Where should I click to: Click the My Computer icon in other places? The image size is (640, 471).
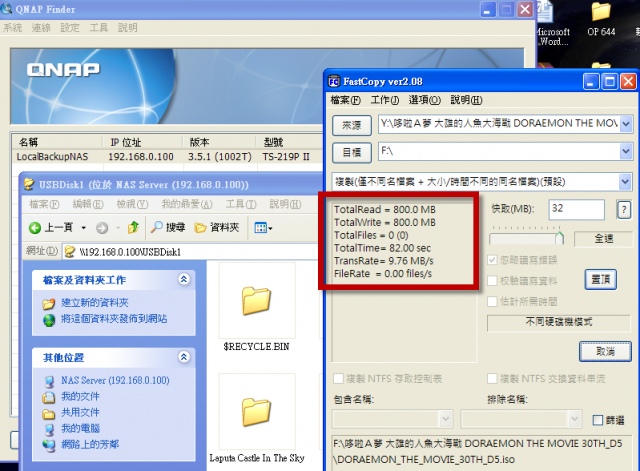coord(49,429)
